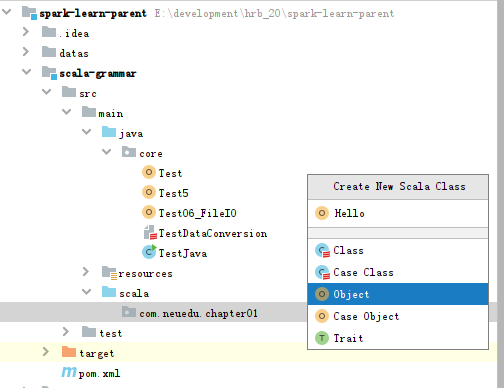Choose Case Object kind

(x=398, y=316)
